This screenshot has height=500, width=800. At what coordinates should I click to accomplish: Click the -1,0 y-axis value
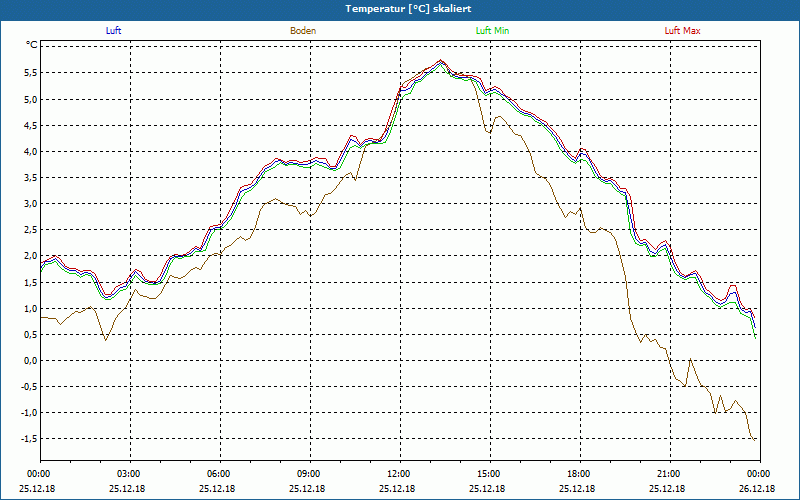(x=29, y=413)
